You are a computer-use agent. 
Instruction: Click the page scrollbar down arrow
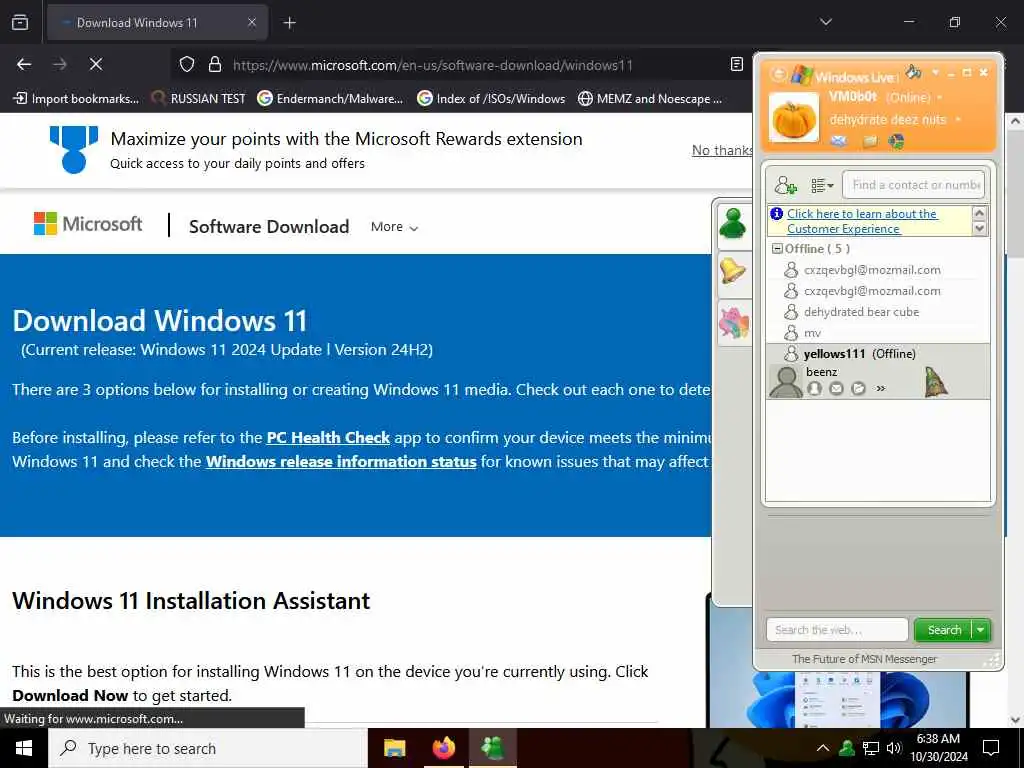pyautogui.click(x=1015, y=719)
